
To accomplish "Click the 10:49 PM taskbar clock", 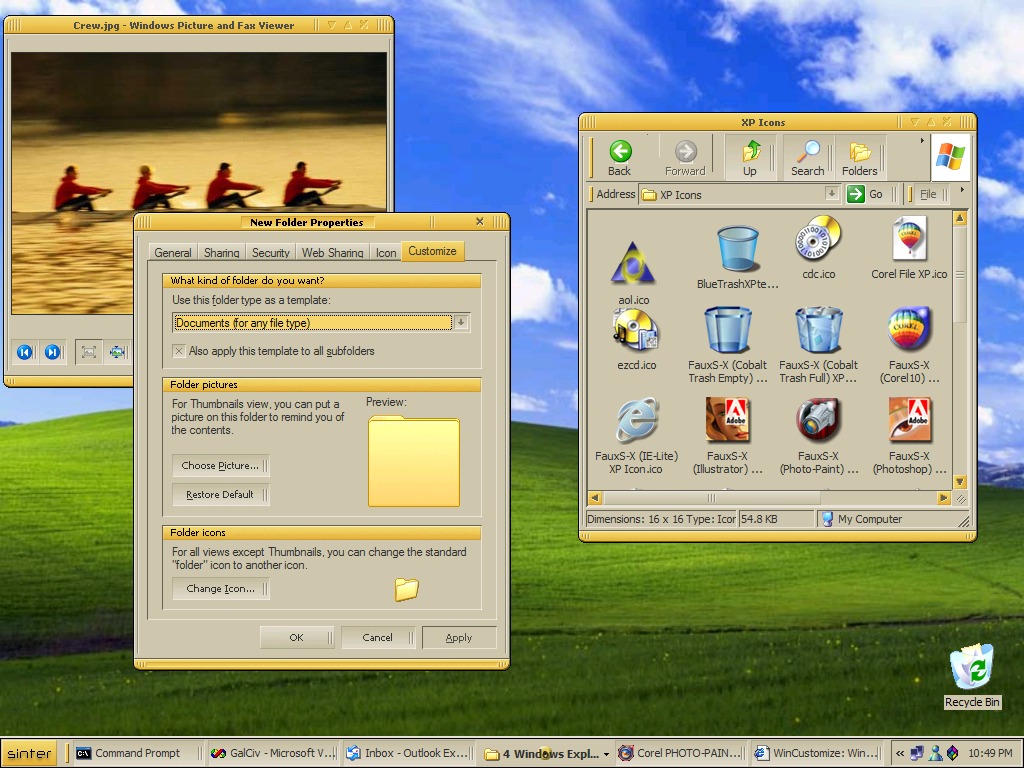I will pos(991,753).
